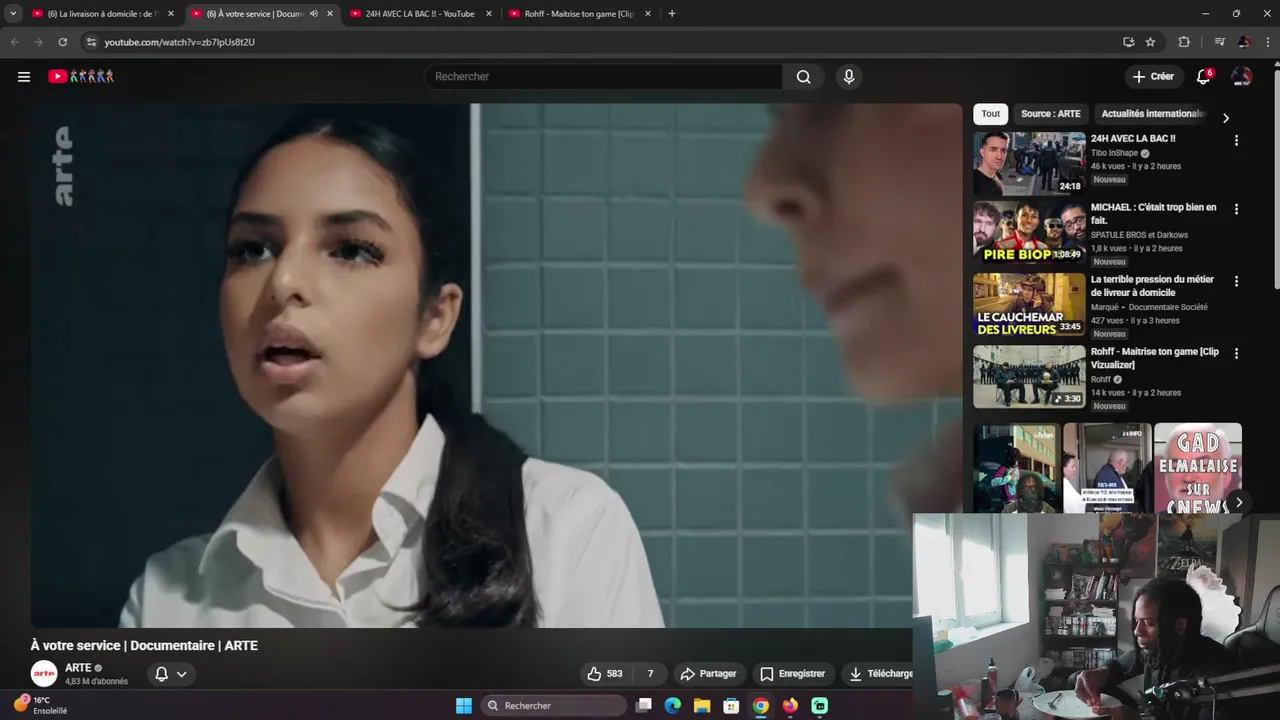The image size is (1280, 720).
Task: Open the notifications bell in the header
Action: pos(1204,76)
